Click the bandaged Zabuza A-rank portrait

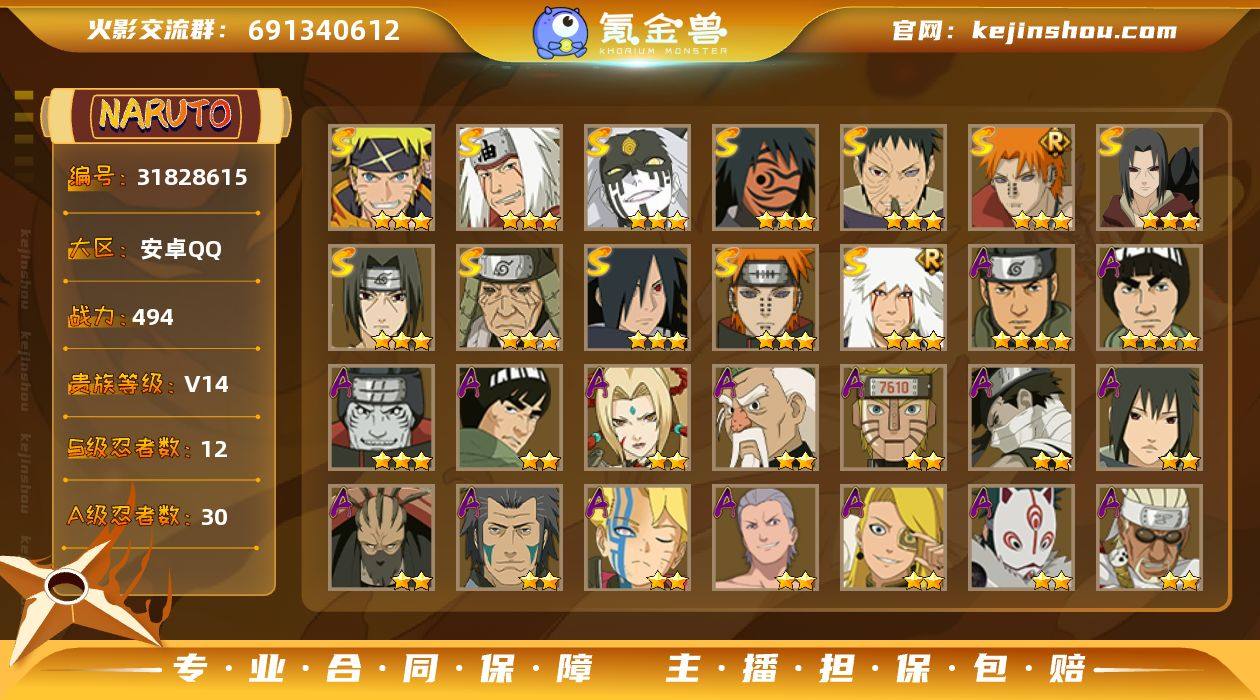[1022, 418]
